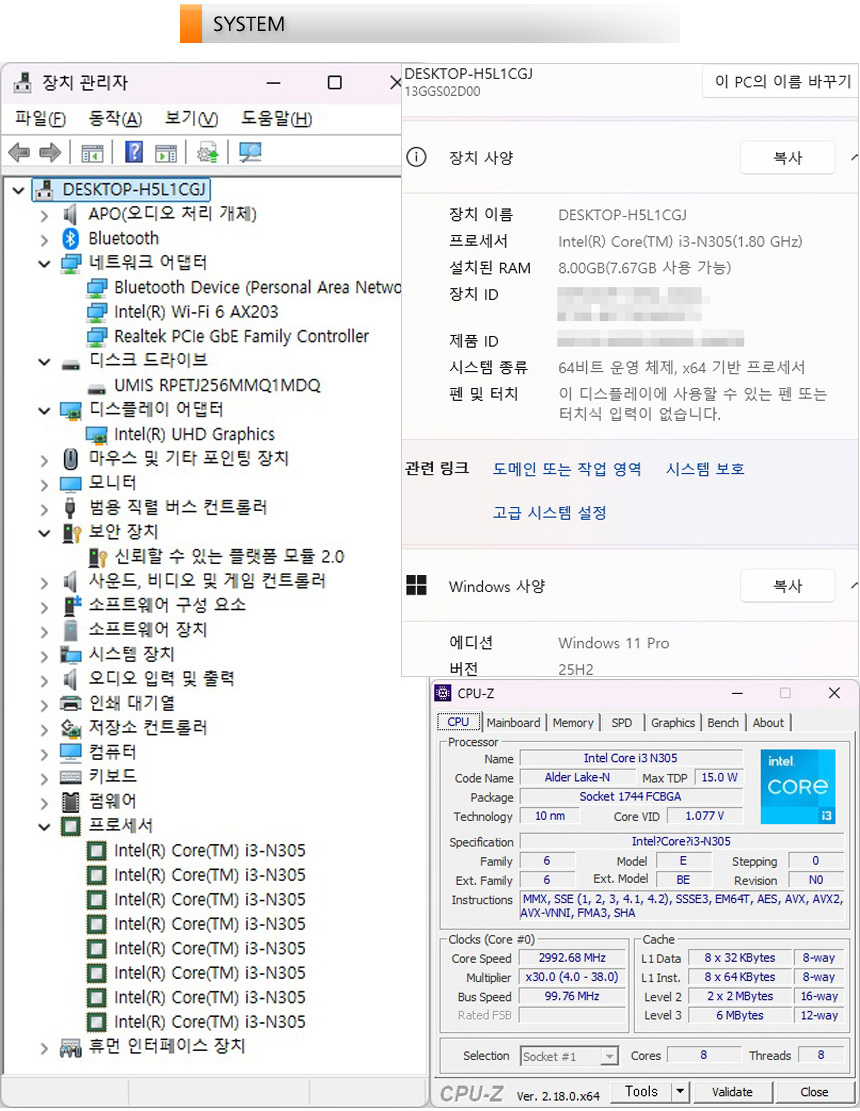Switch to the Mainboard tab in CPU-Z
This screenshot has height=1111, width=860.
[513, 723]
